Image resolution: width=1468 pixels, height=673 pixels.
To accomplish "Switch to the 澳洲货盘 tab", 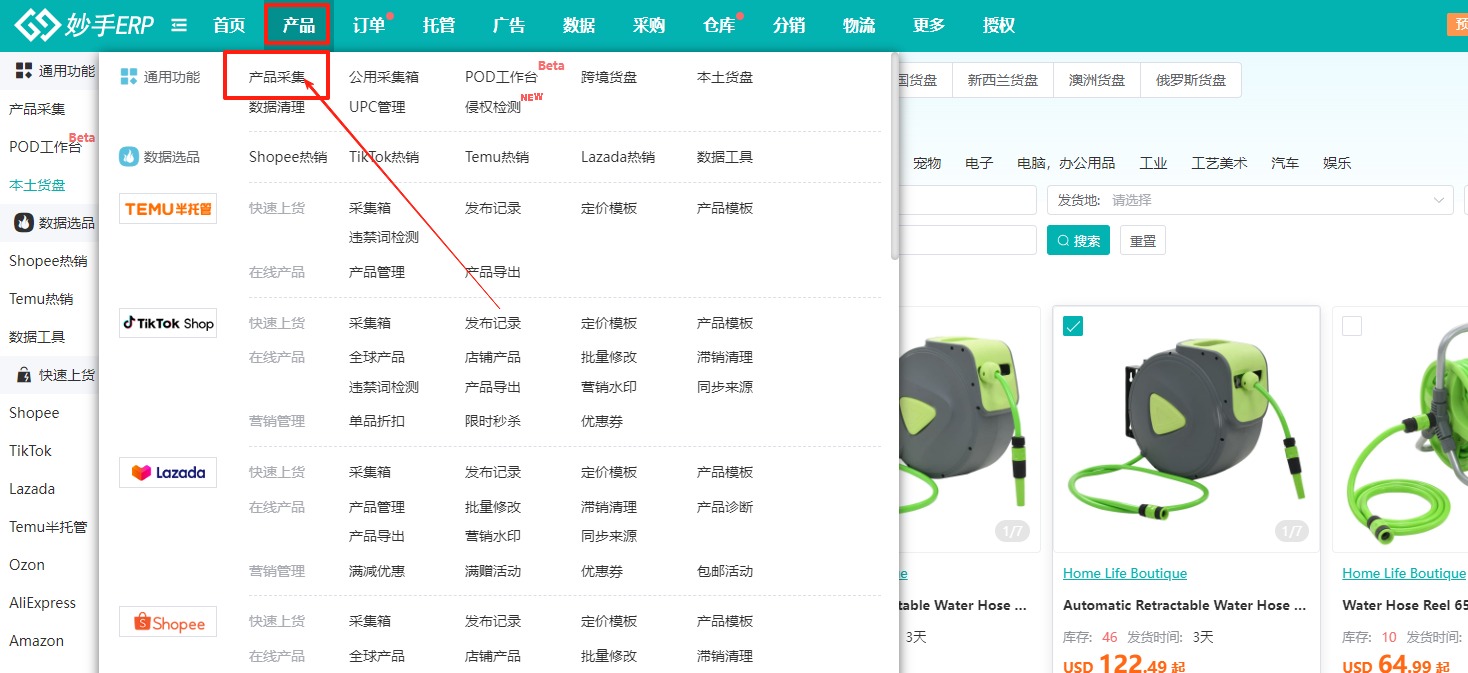I will click(1097, 80).
